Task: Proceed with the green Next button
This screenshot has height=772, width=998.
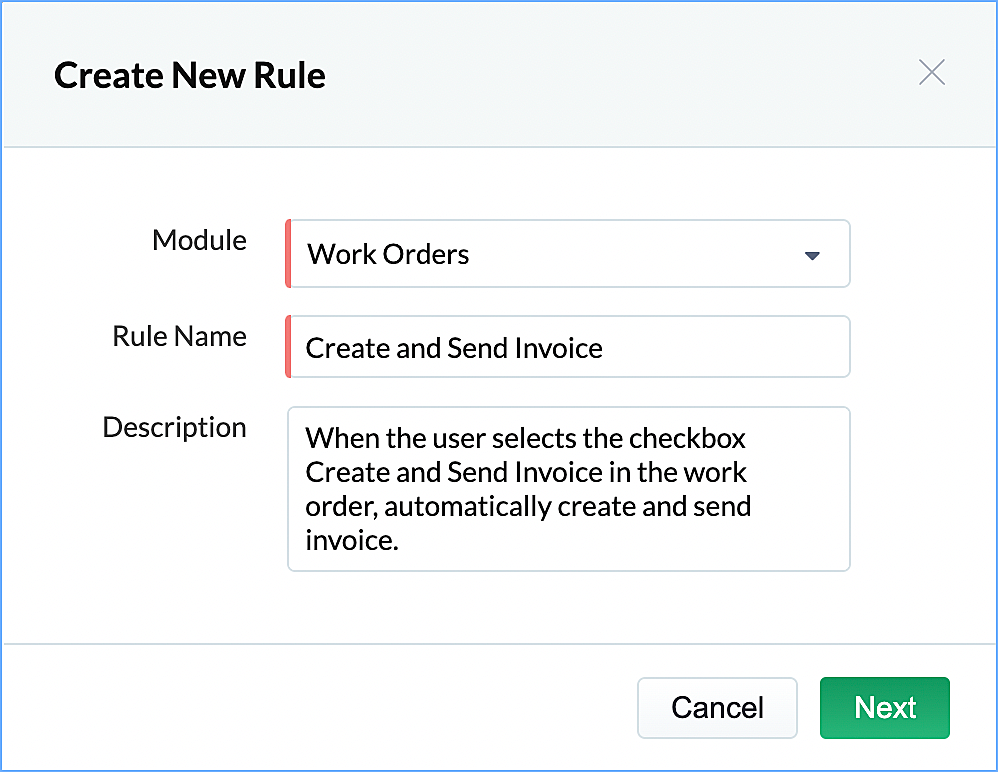Action: [x=884, y=708]
